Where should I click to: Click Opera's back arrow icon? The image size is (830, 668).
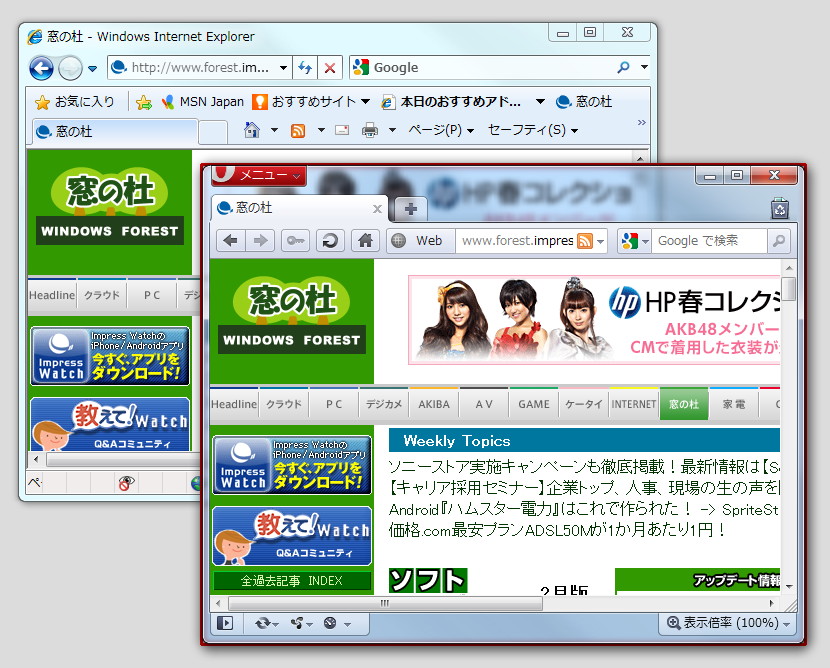(x=231, y=240)
